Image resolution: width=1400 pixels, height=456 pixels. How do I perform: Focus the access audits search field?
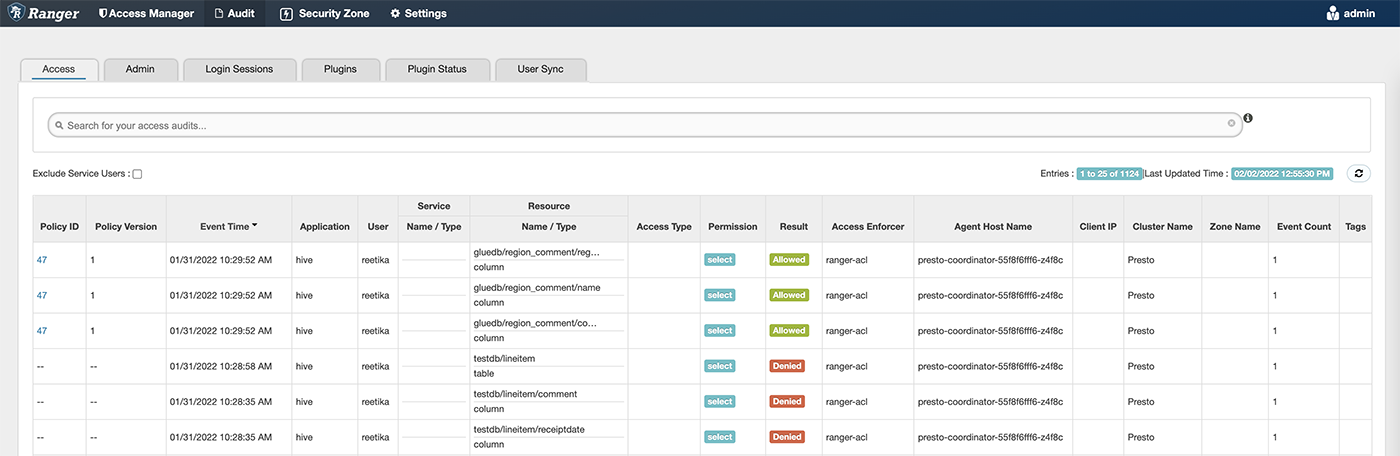pos(645,125)
